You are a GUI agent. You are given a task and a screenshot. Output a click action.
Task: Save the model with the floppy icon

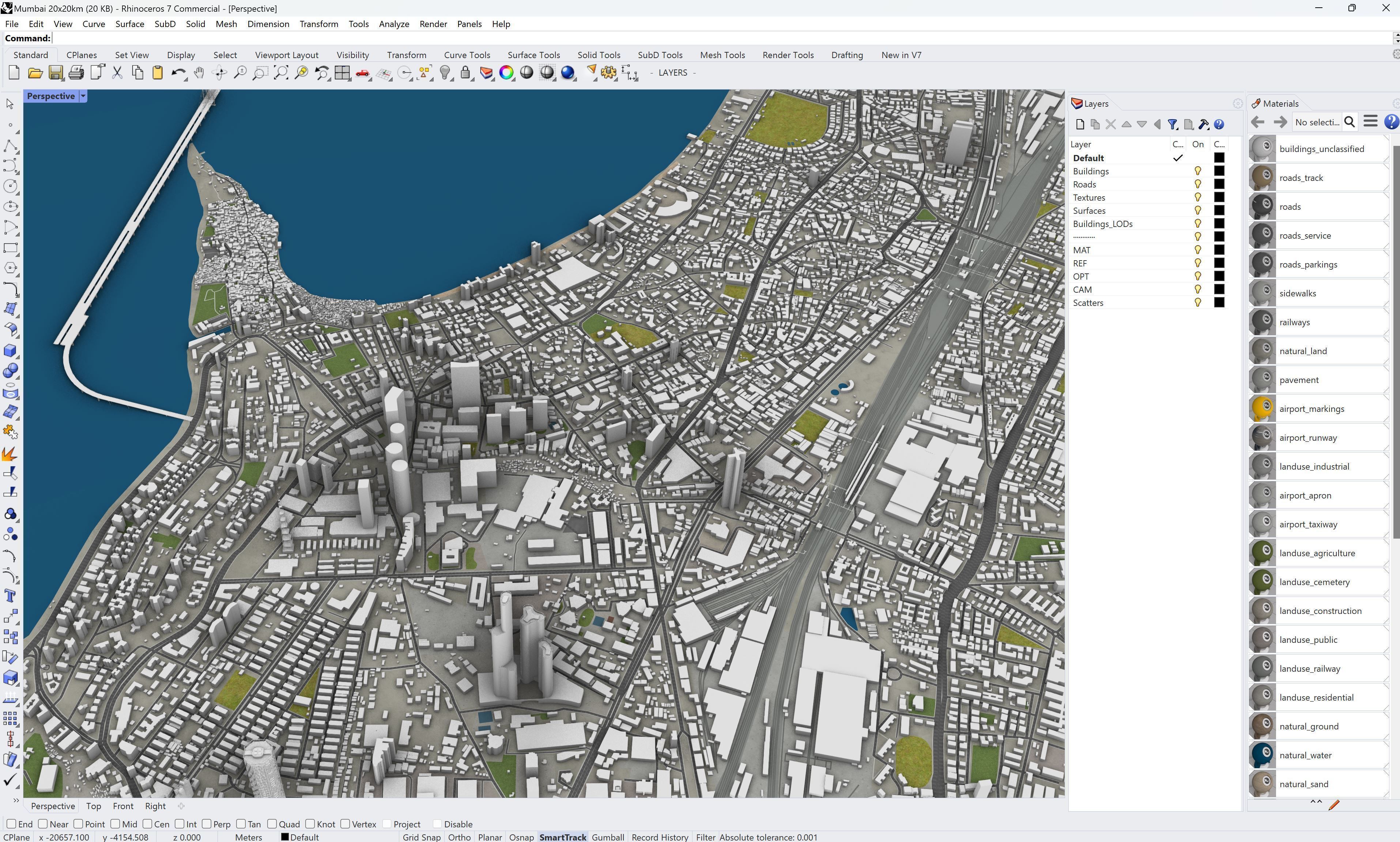56,73
